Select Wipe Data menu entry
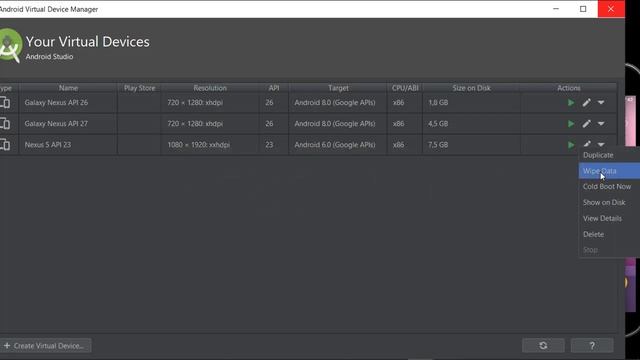640x360 pixels. (x=609, y=171)
